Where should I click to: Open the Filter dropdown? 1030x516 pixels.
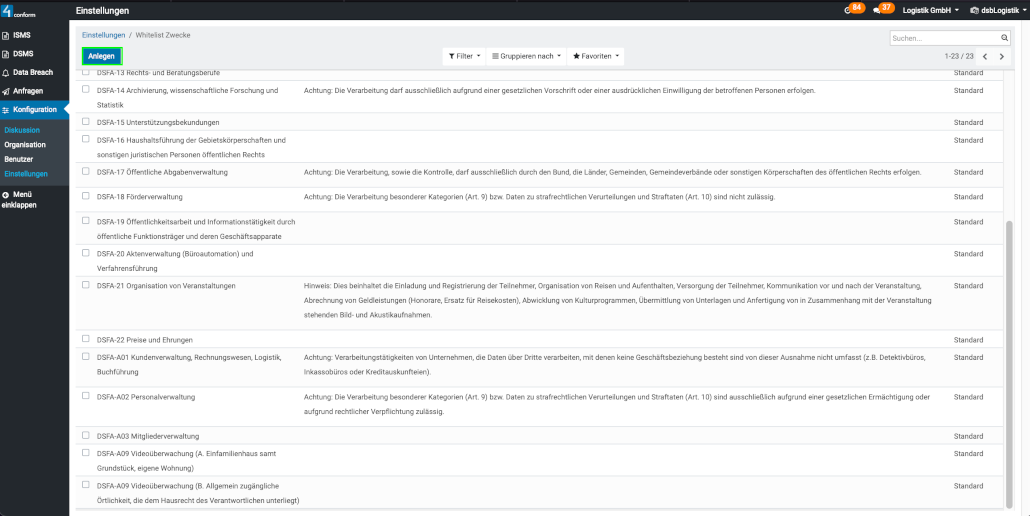[464, 56]
